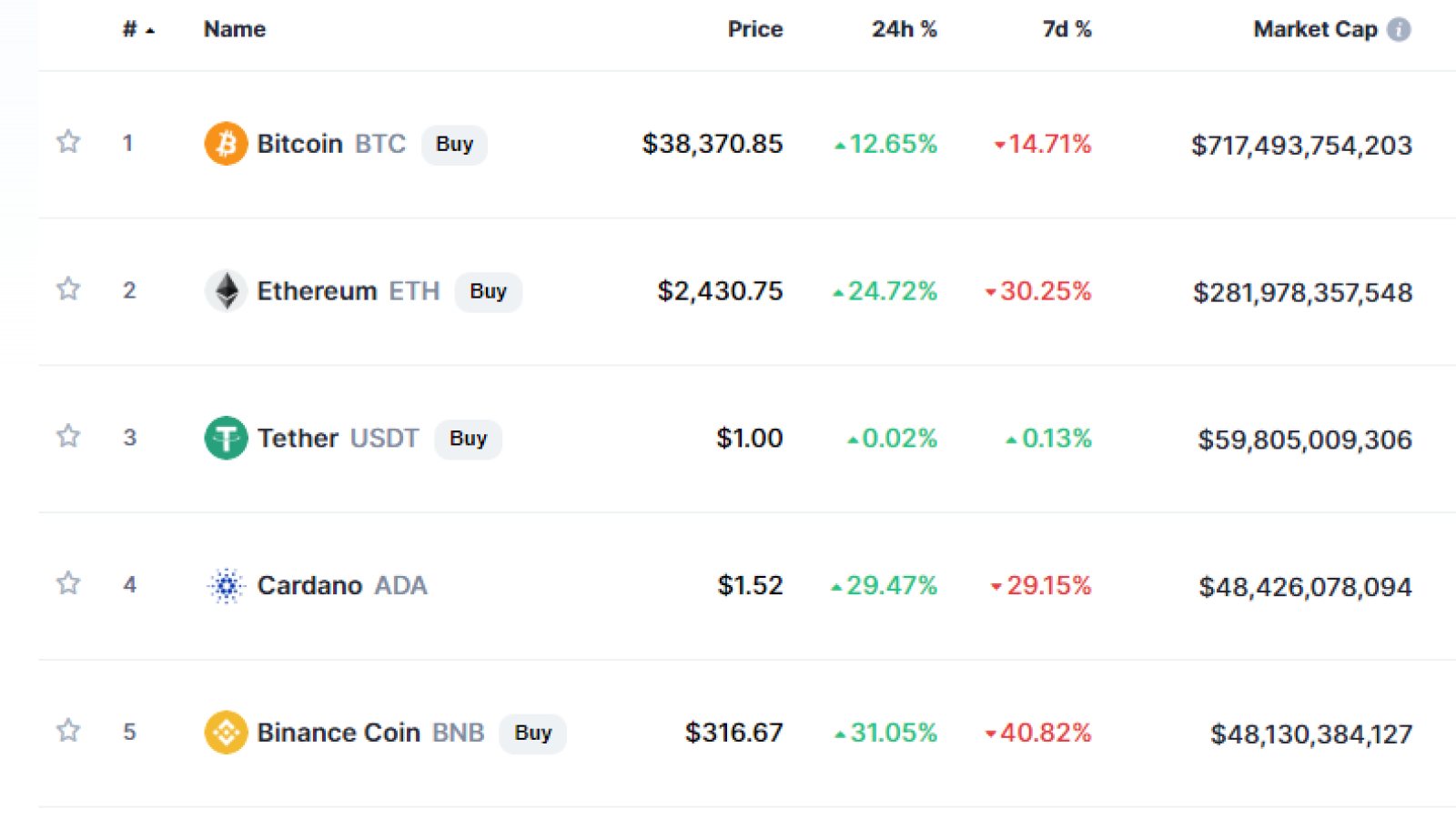Favorite Cardano using its star icon
The height and width of the screenshot is (819, 1456).
[68, 583]
